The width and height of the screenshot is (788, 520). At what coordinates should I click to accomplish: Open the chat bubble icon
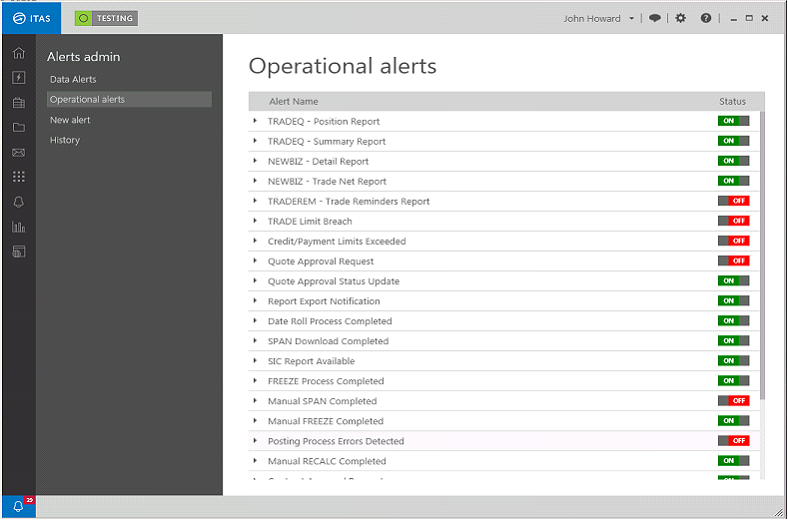(654, 18)
